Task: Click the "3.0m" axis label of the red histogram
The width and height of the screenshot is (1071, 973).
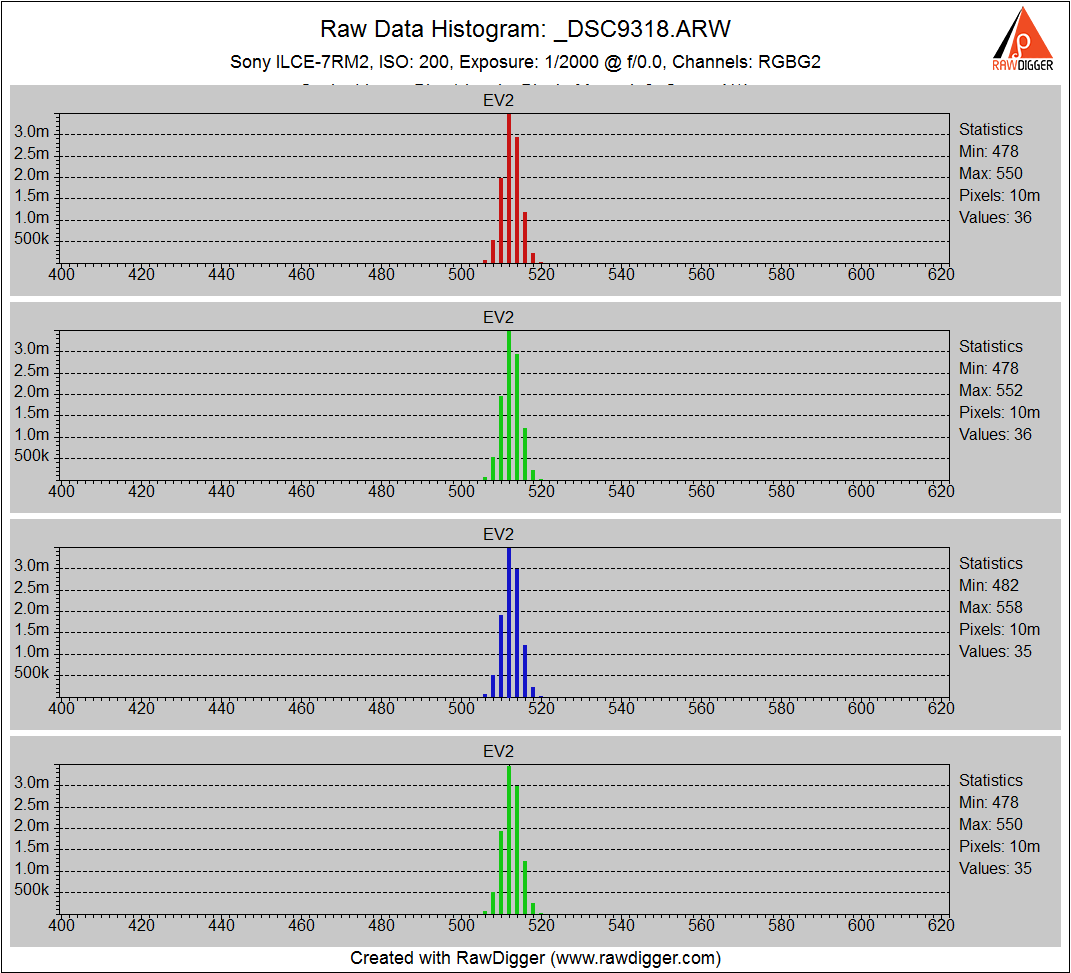Action: point(31,132)
